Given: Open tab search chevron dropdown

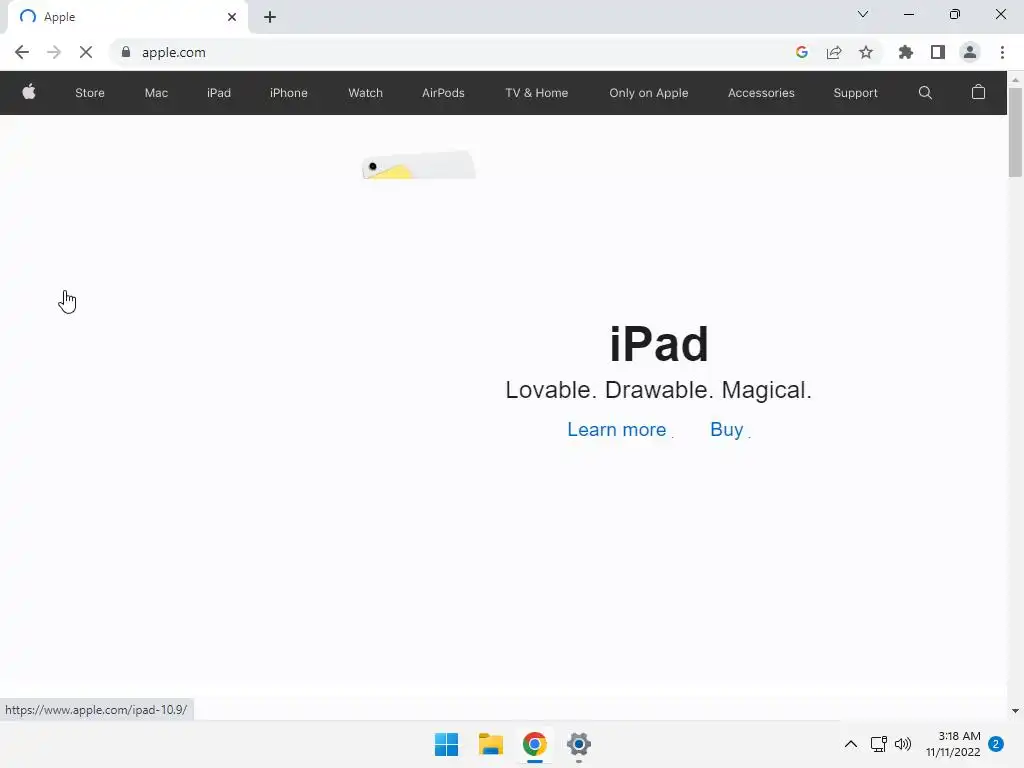Looking at the screenshot, I should [x=863, y=14].
